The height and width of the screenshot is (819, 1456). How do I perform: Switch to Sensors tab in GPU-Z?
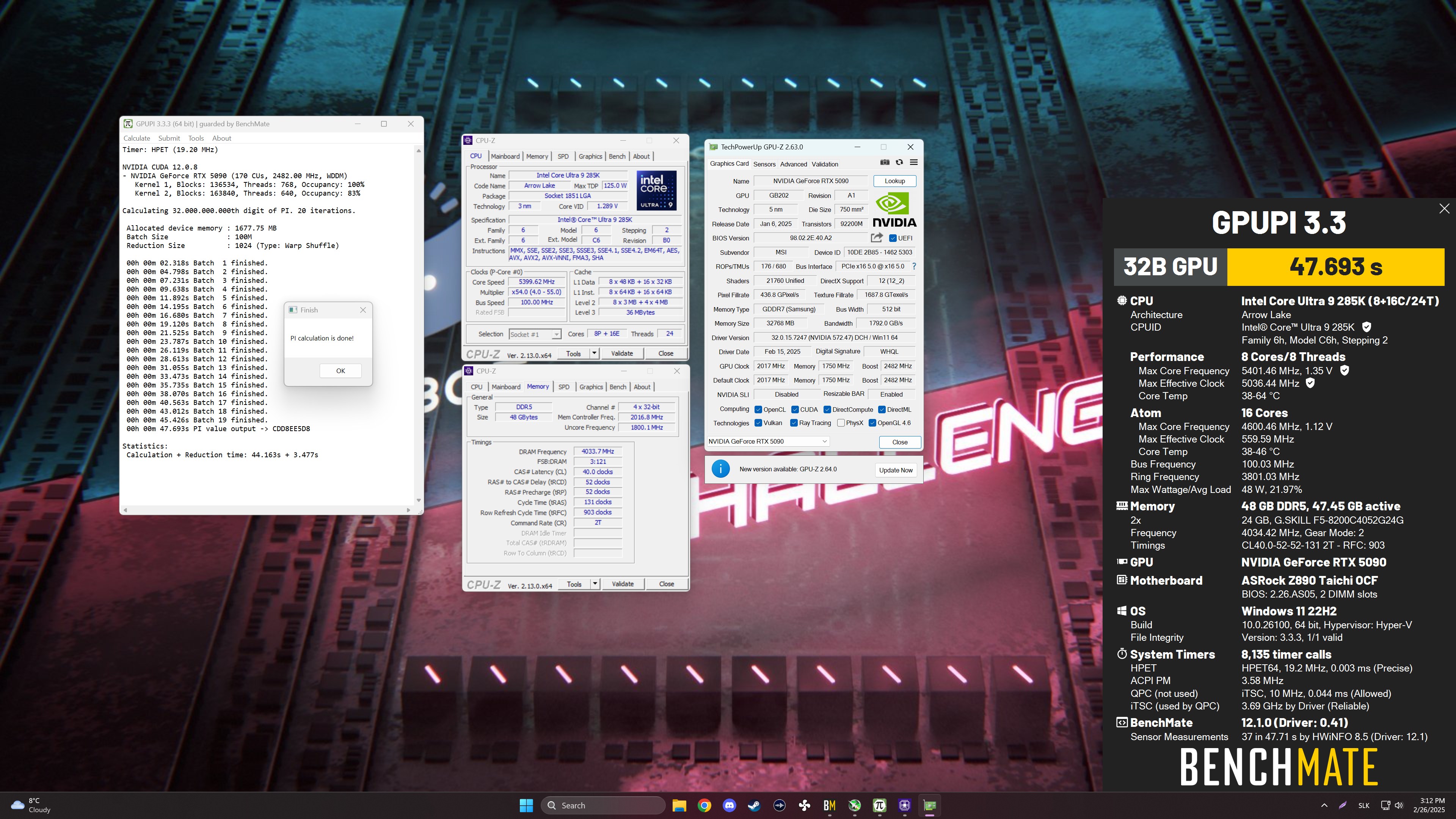pos(764,164)
